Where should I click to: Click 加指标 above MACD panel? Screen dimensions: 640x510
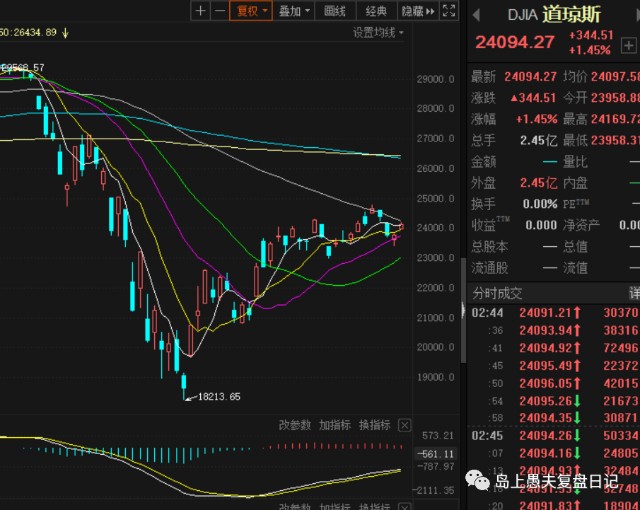coord(335,425)
